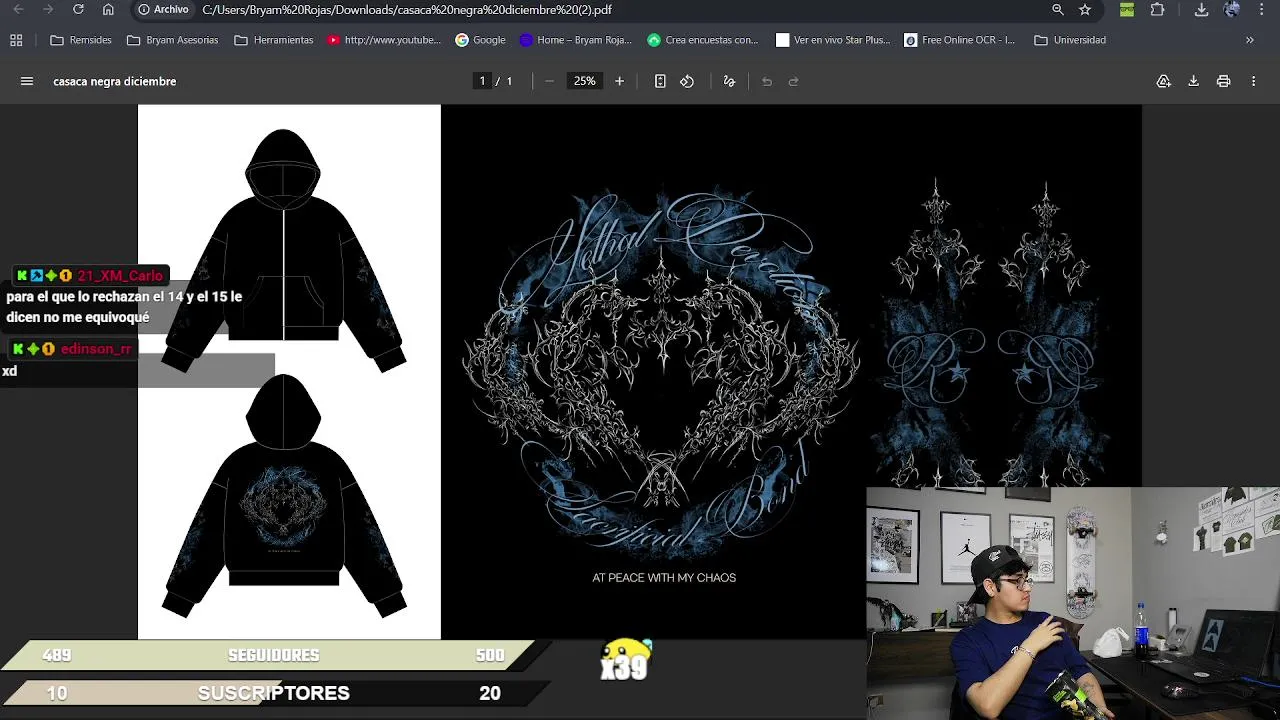The width and height of the screenshot is (1280, 720).
Task: Open the address bar zoom magnifier
Action: (x=1058, y=9)
